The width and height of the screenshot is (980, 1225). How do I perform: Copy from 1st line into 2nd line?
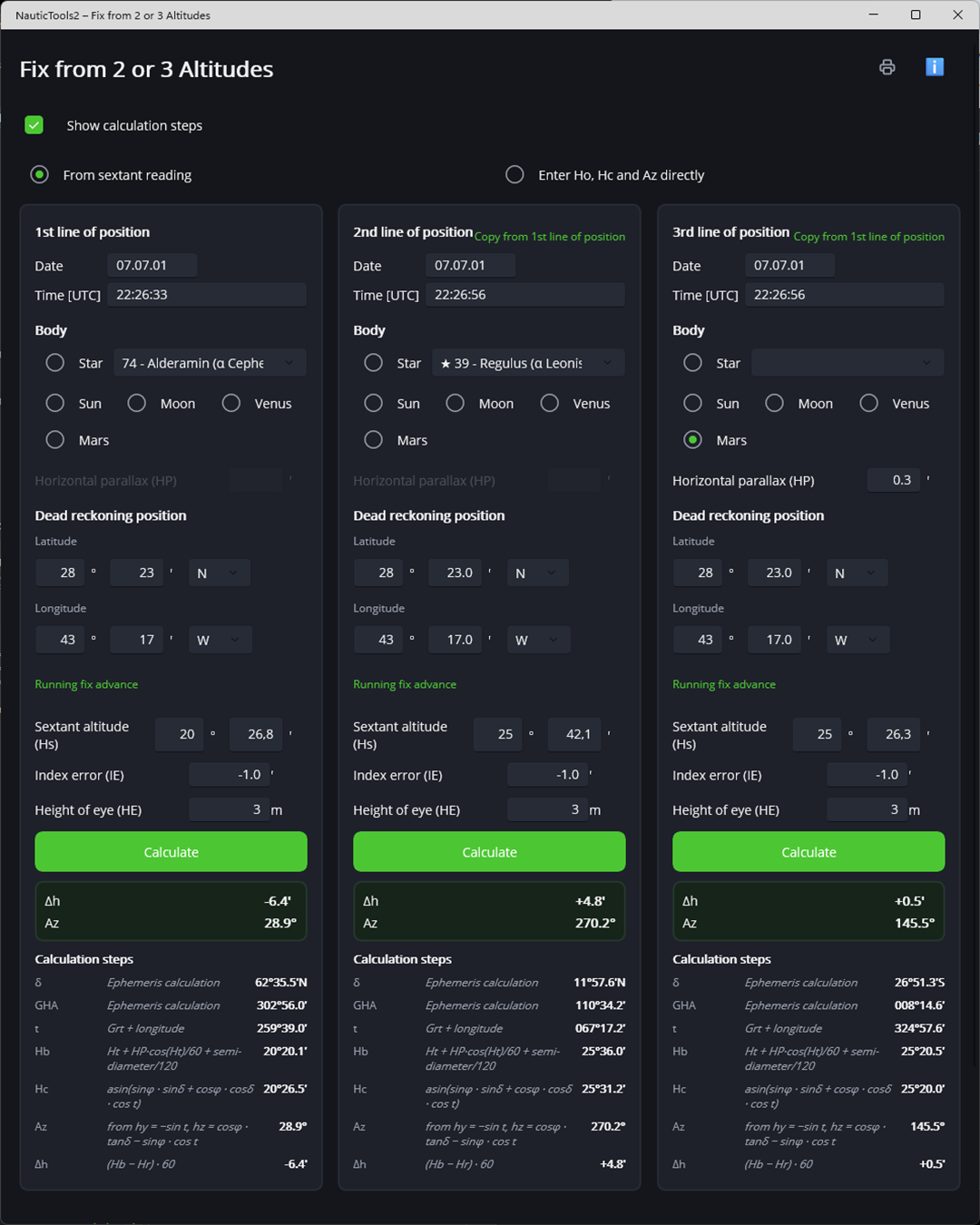click(x=550, y=237)
